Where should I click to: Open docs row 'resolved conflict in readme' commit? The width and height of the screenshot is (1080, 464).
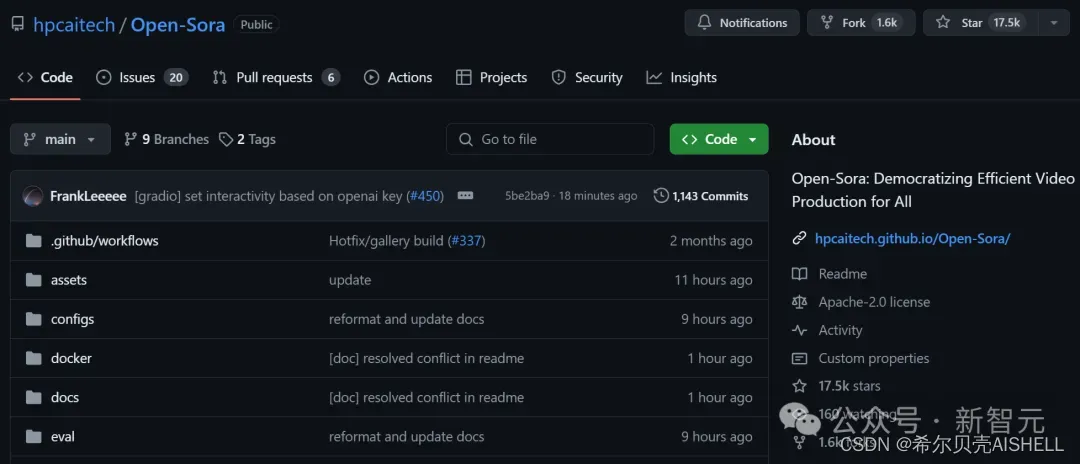[x=426, y=398]
